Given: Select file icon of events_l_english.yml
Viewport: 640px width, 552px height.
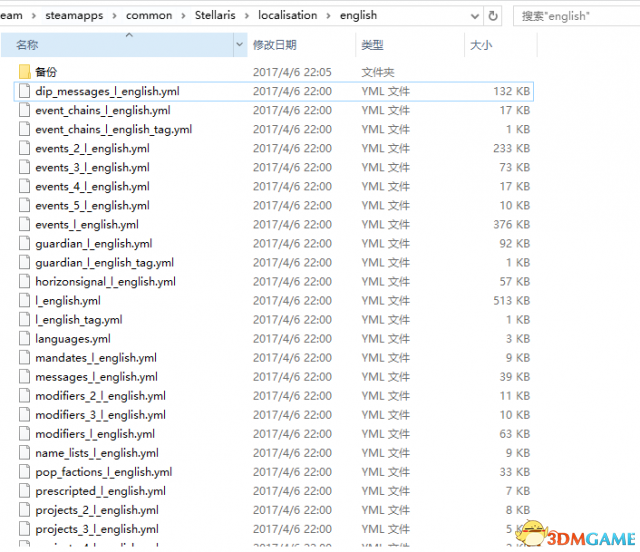Looking at the screenshot, I should pyautogui.click(x=24, y=224).
